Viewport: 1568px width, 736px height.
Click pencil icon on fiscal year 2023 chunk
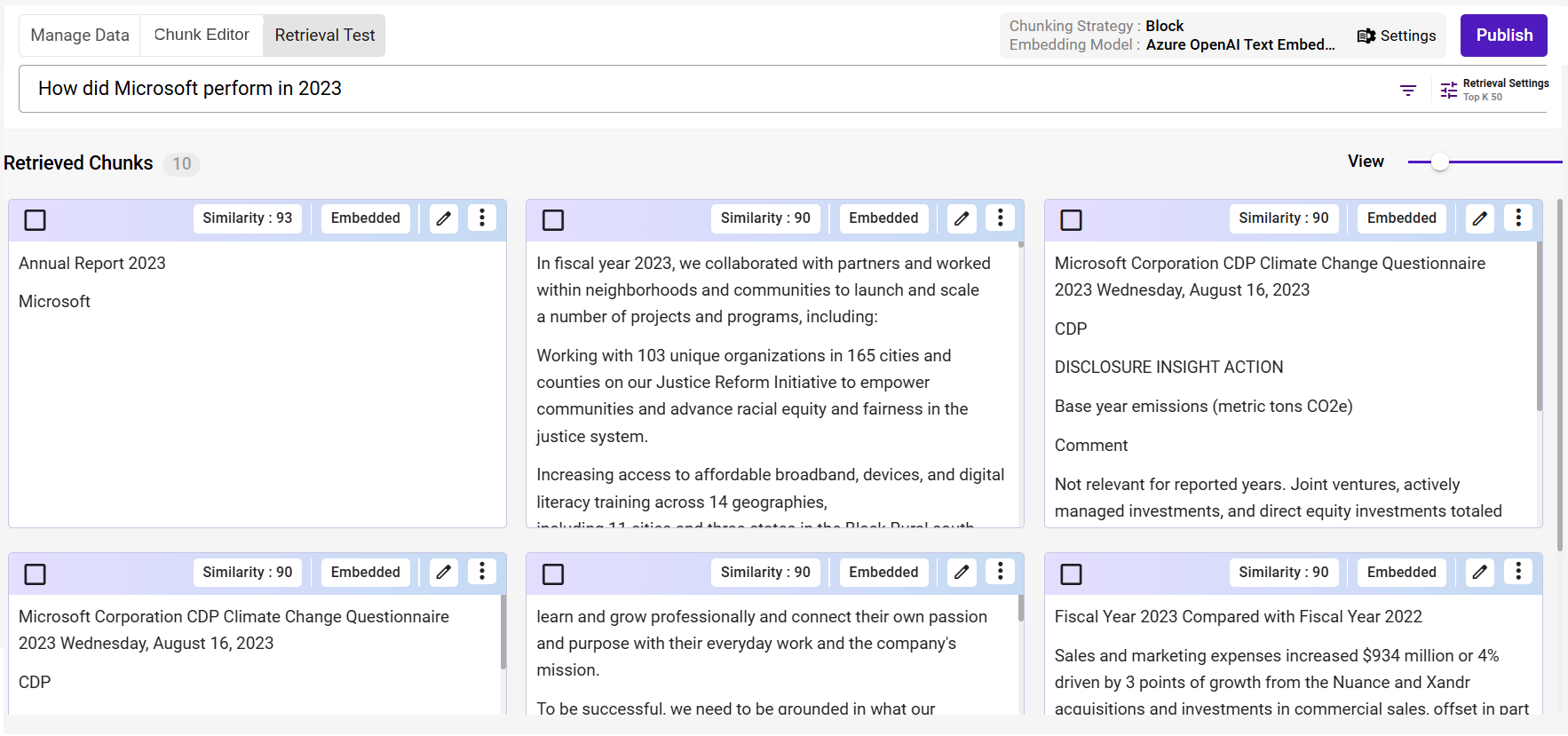(962, 218)
